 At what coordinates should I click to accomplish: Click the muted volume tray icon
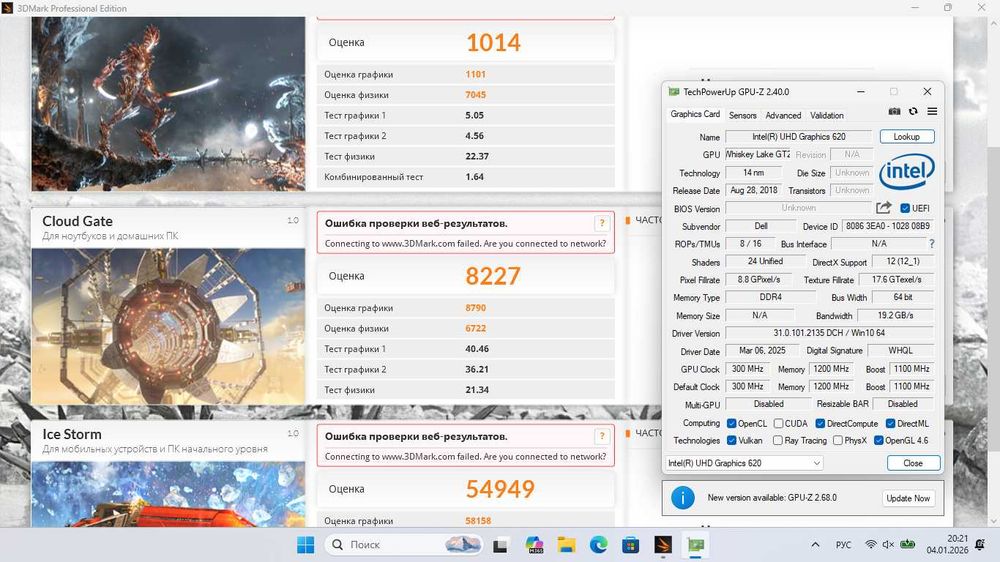[888, 545]
